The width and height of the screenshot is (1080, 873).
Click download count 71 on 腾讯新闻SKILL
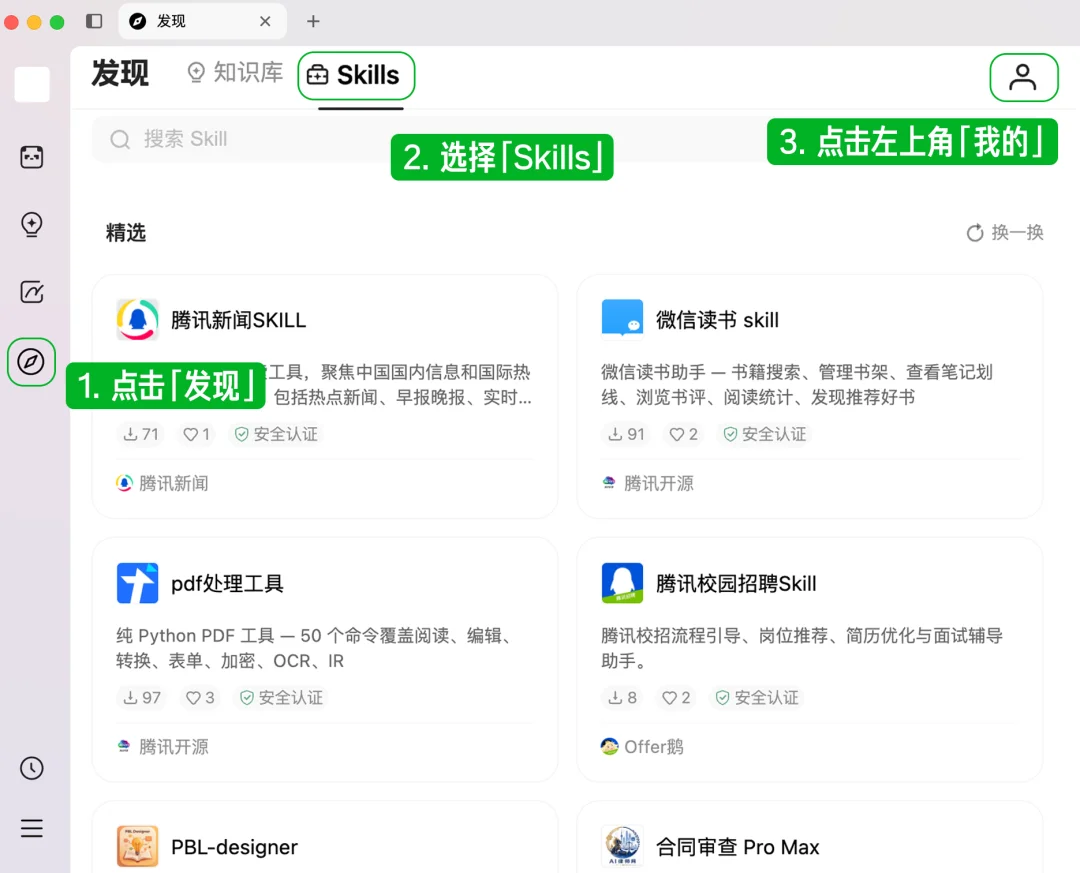[x=141, y=434]
